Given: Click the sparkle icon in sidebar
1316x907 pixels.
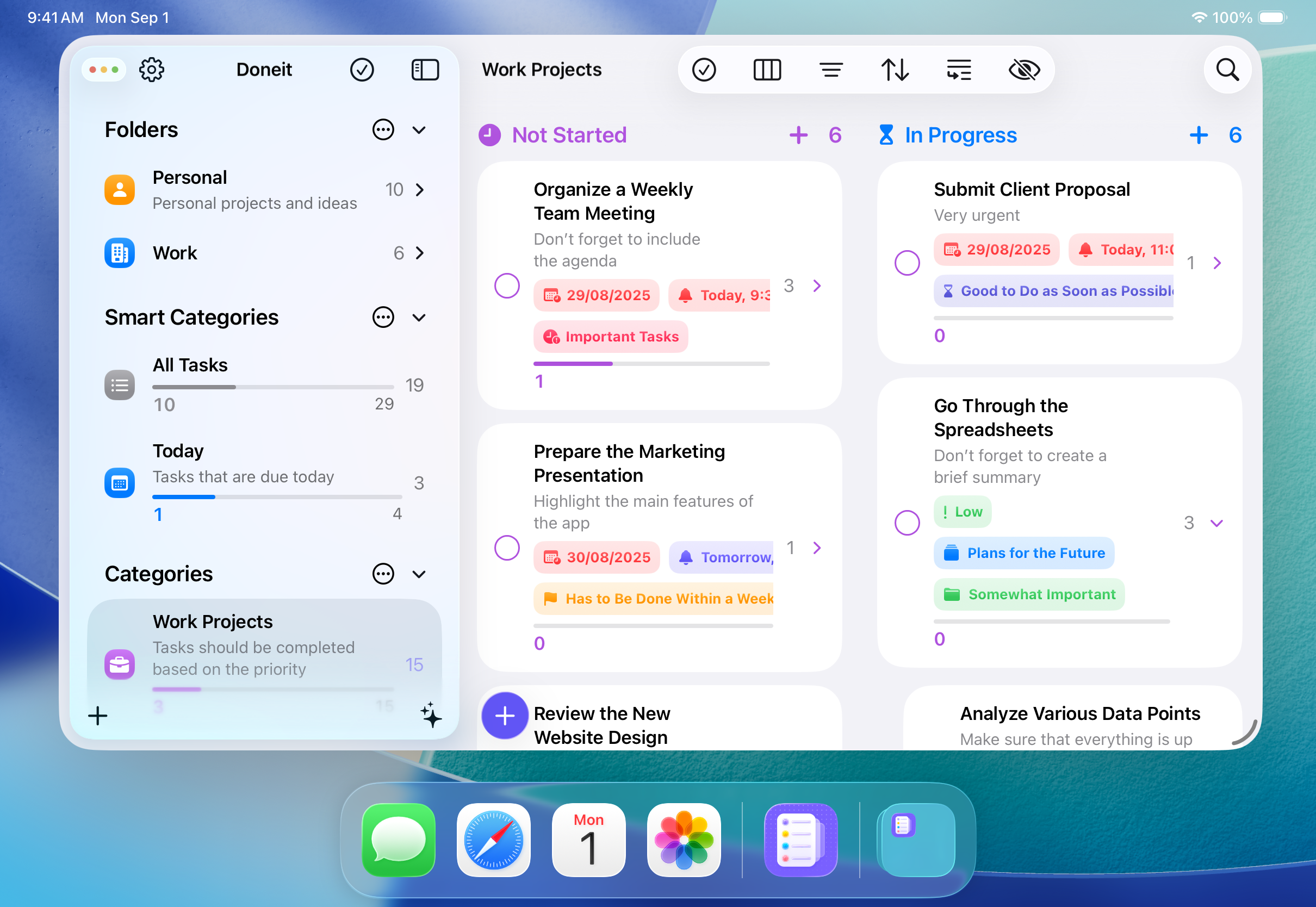Looking at the screenshot, I should pos(431,715).
